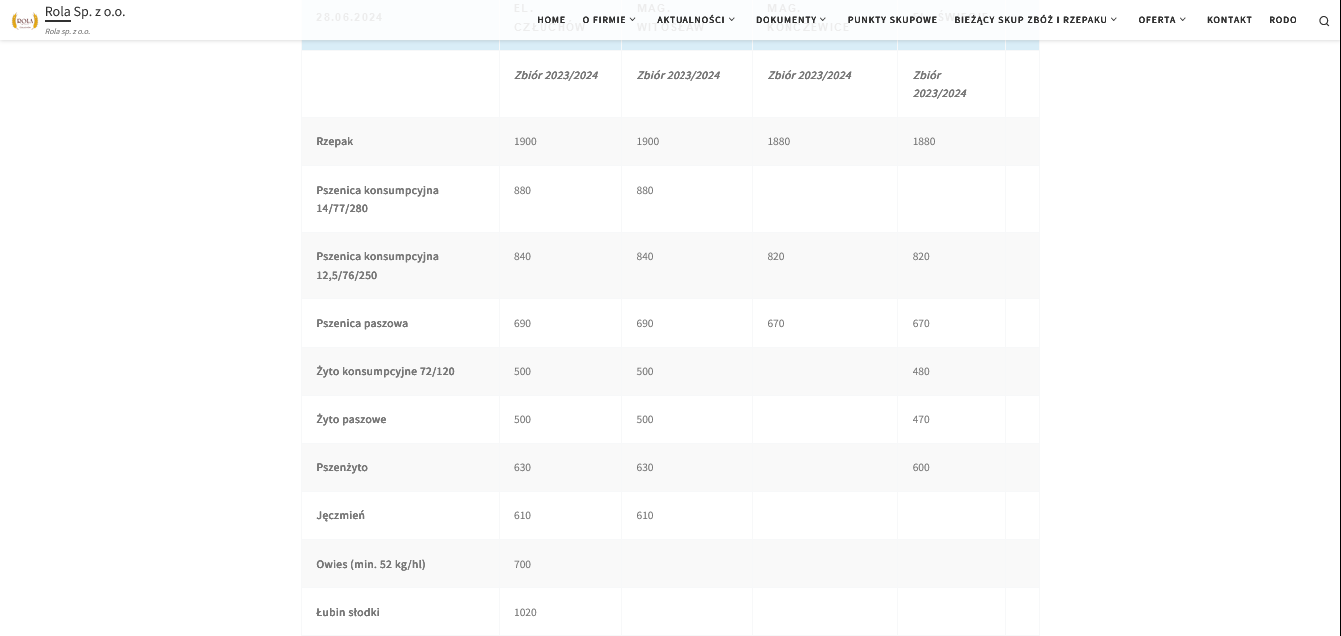The image size is (1341, 636).
Task: Click the Bieżący skup zbóż i rzepaku link
Action: click(x=1030, y=20)
